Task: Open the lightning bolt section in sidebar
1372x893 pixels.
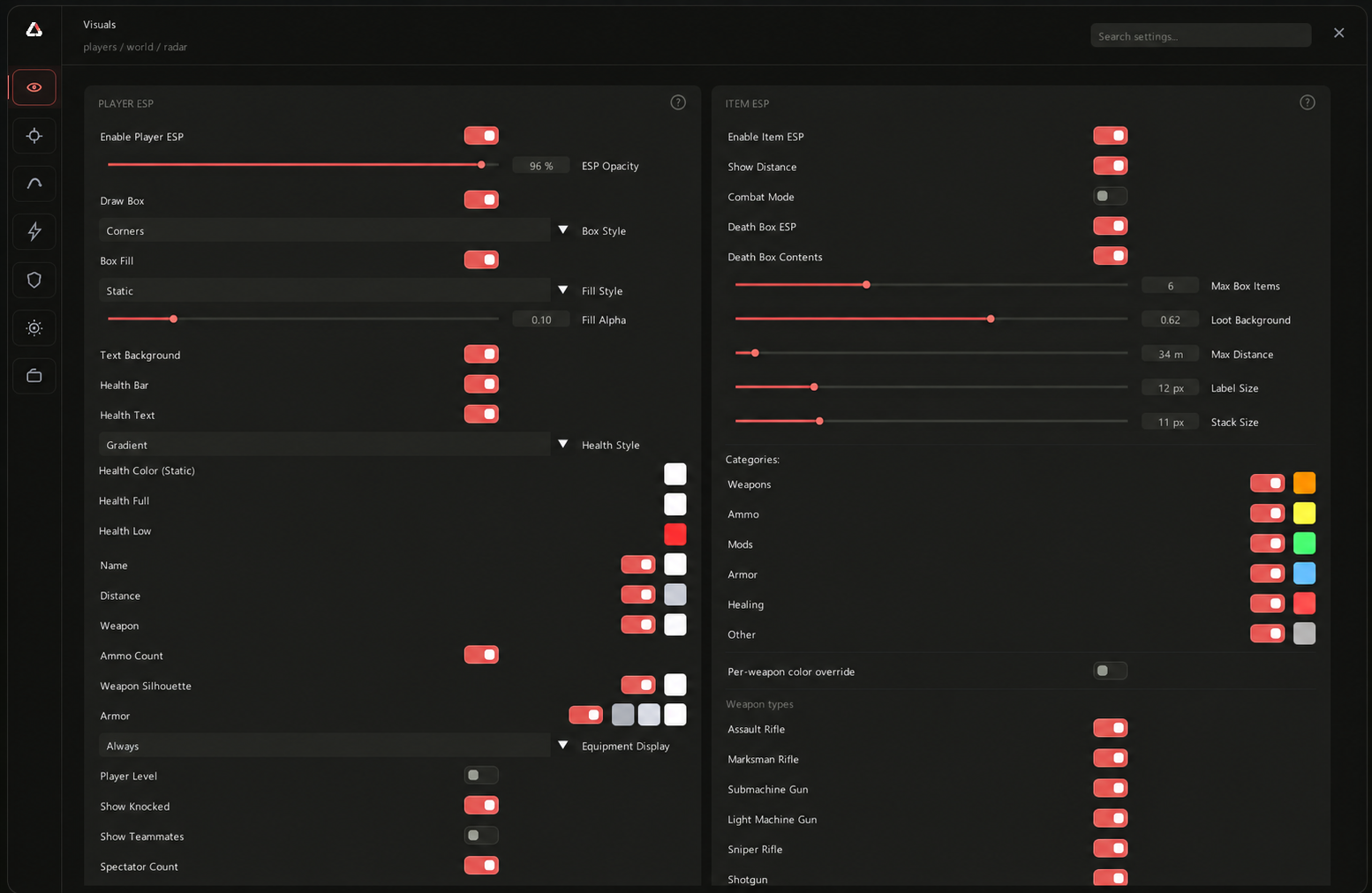Action: pos(34,231)
